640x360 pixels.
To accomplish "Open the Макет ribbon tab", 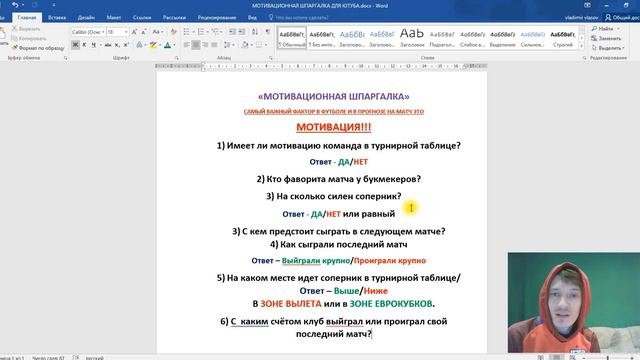I will (113, 18).
